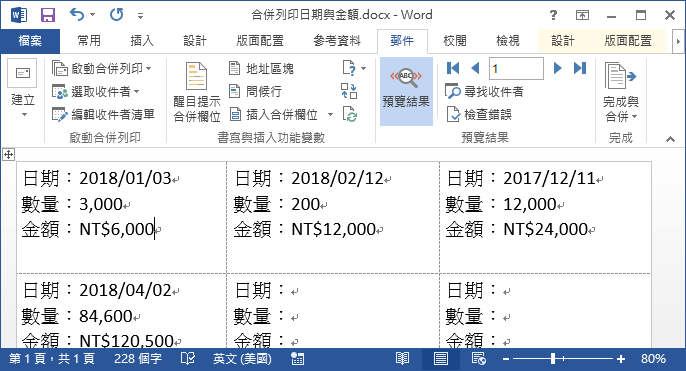Click 編輯收件者清單 button
686x371 pixels.
103,115
